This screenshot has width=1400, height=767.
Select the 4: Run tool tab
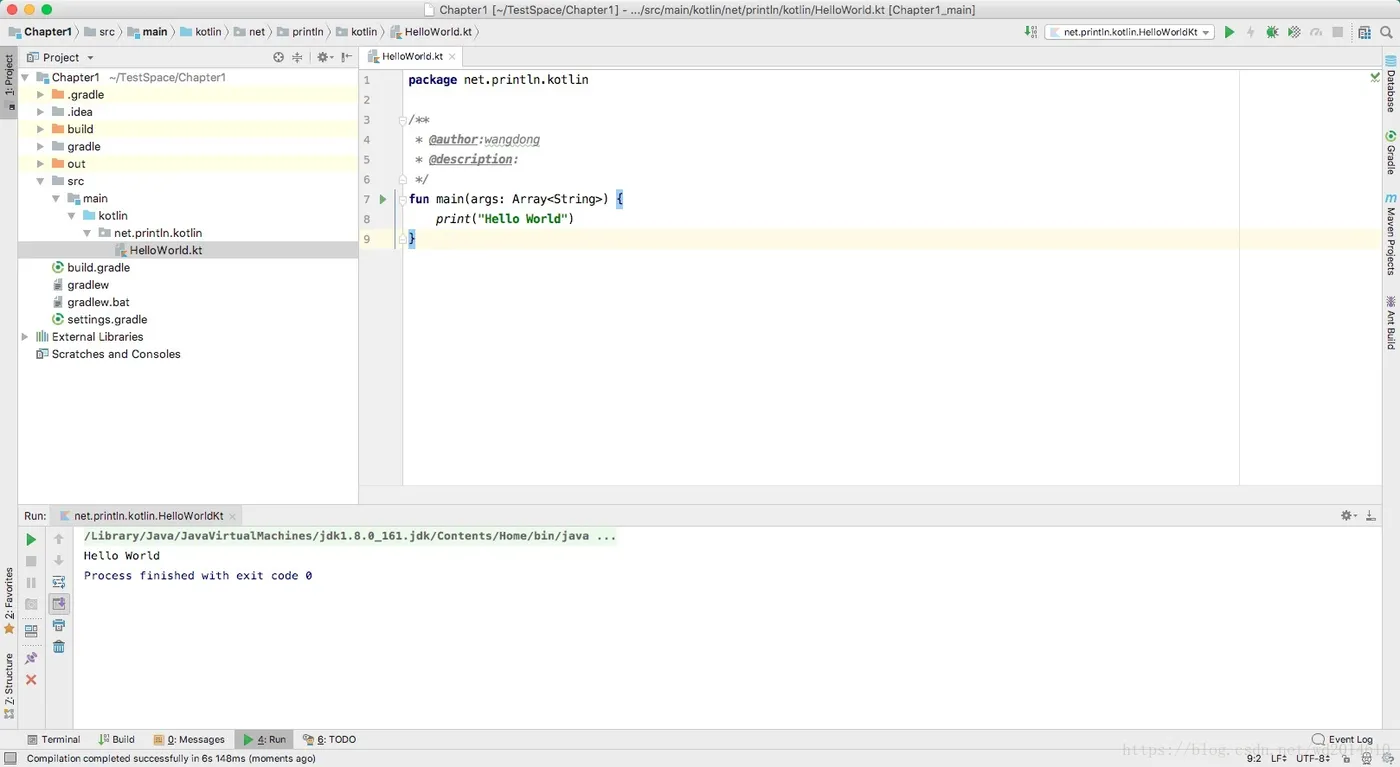(265, 740)
